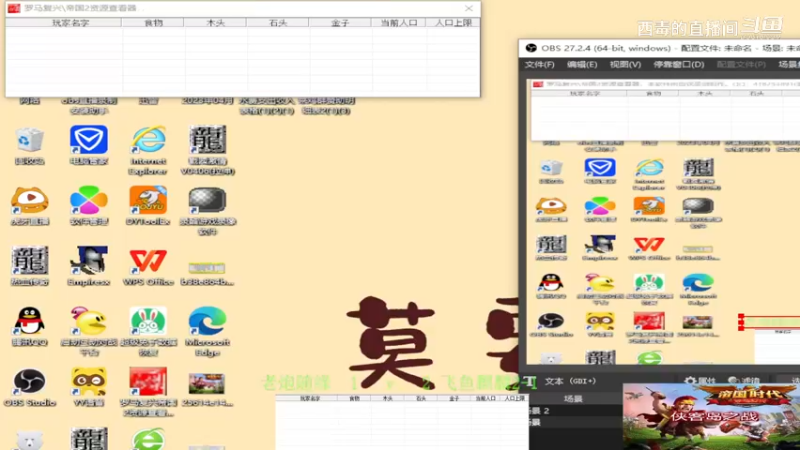800x450 pixels.
Task: Open the green e browser icon on the bottom row
Action: [x=148, y=440]
